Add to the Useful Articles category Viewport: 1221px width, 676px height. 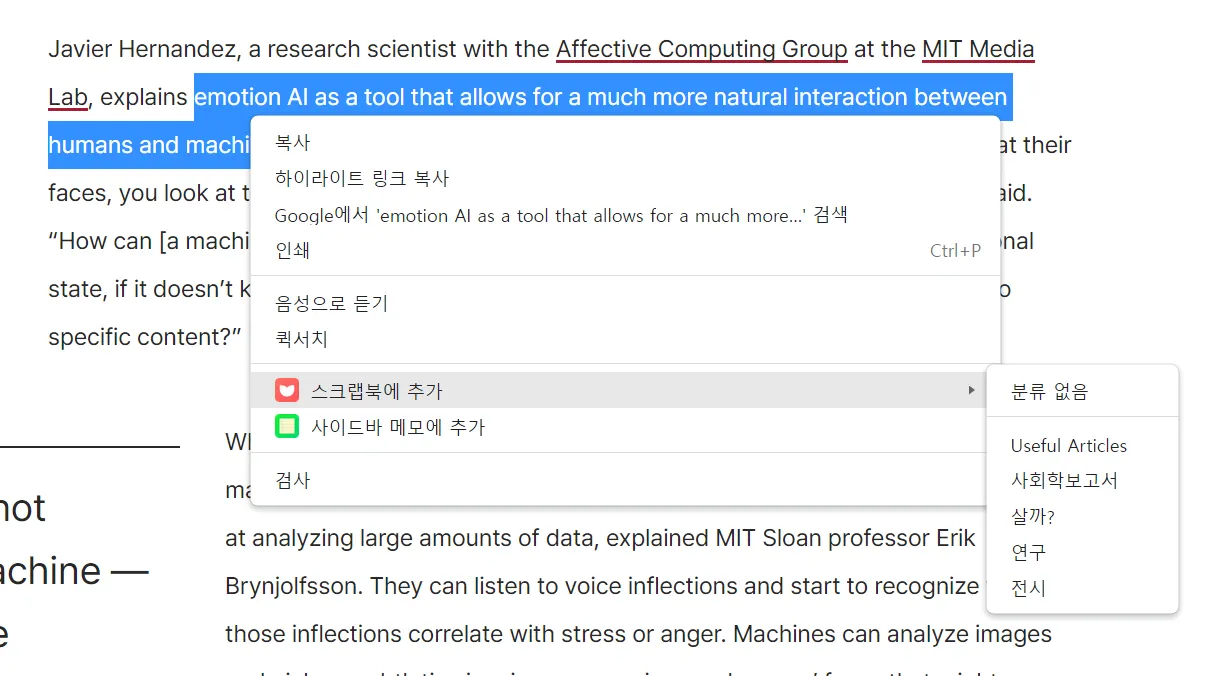(x=1068, y=446)
